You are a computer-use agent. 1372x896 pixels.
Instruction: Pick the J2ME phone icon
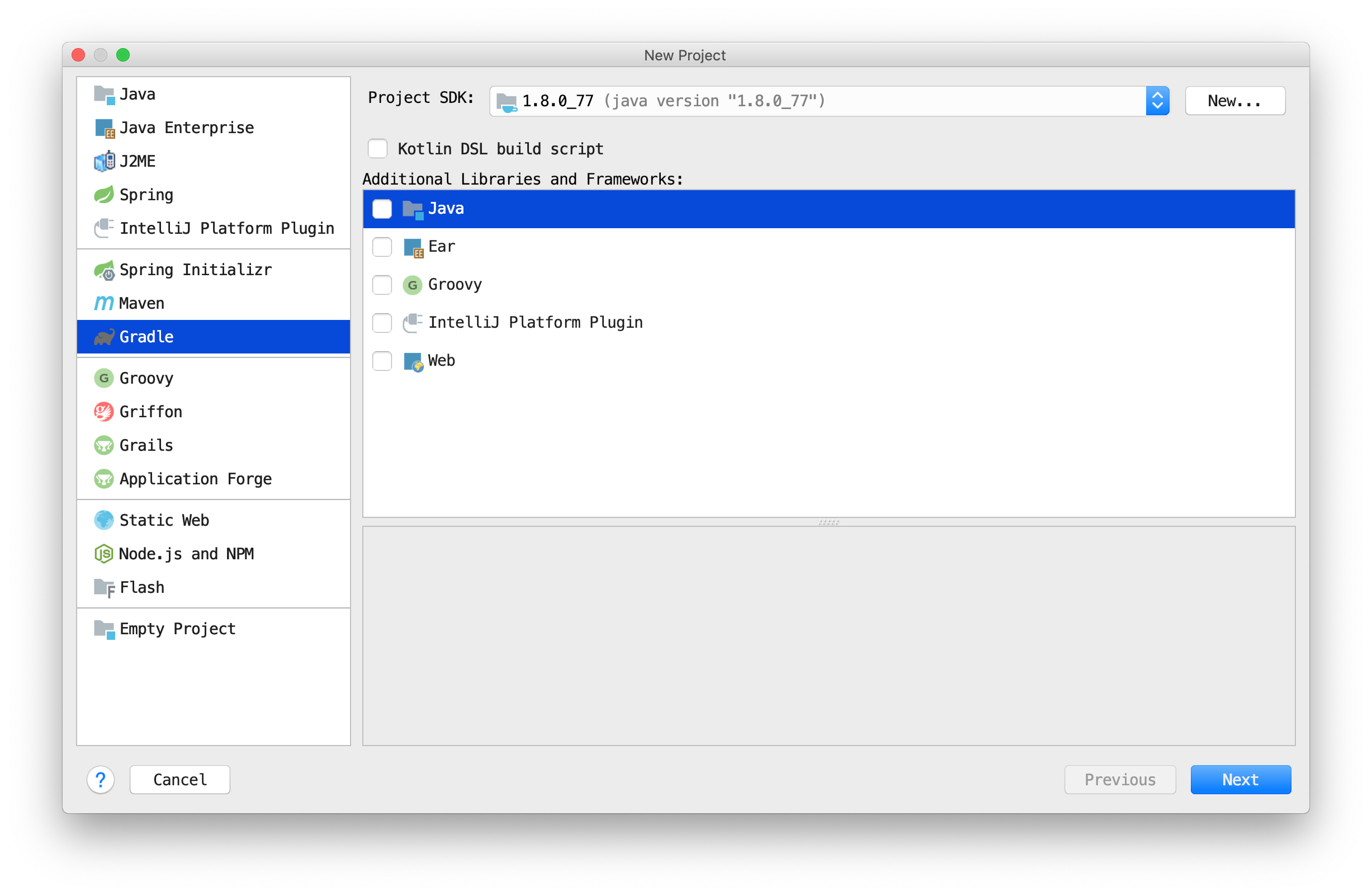(105, 162)
